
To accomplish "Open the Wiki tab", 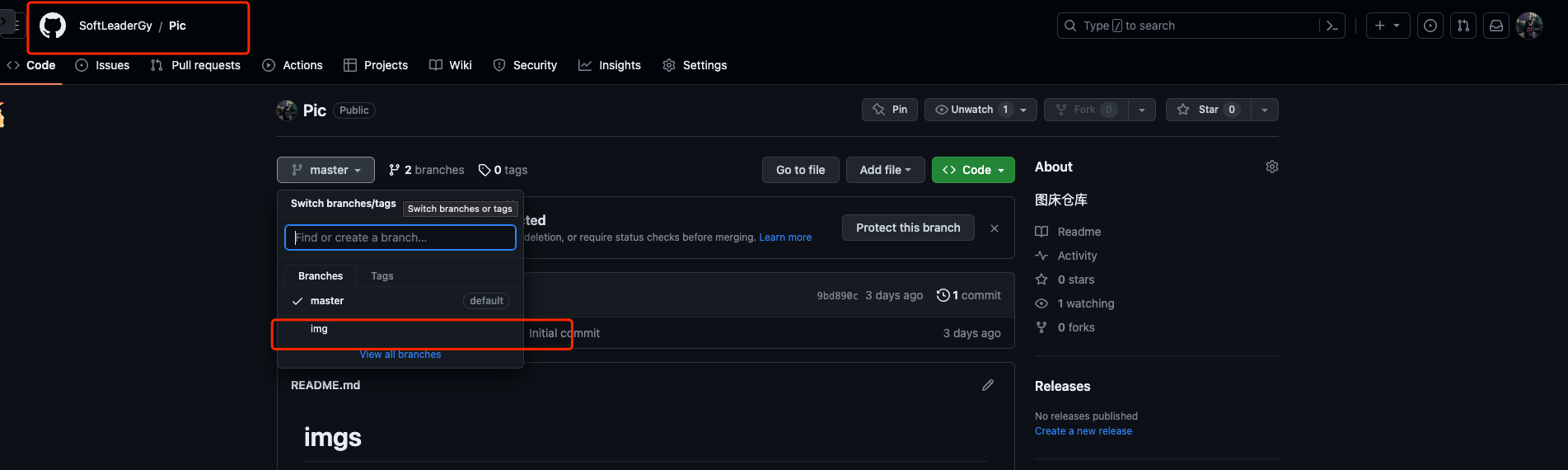I will click(x=451, y=65).
